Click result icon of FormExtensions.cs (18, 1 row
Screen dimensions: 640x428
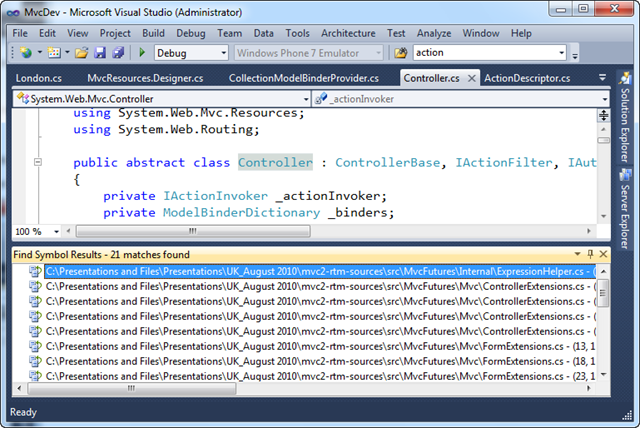[x=36, y=361]
